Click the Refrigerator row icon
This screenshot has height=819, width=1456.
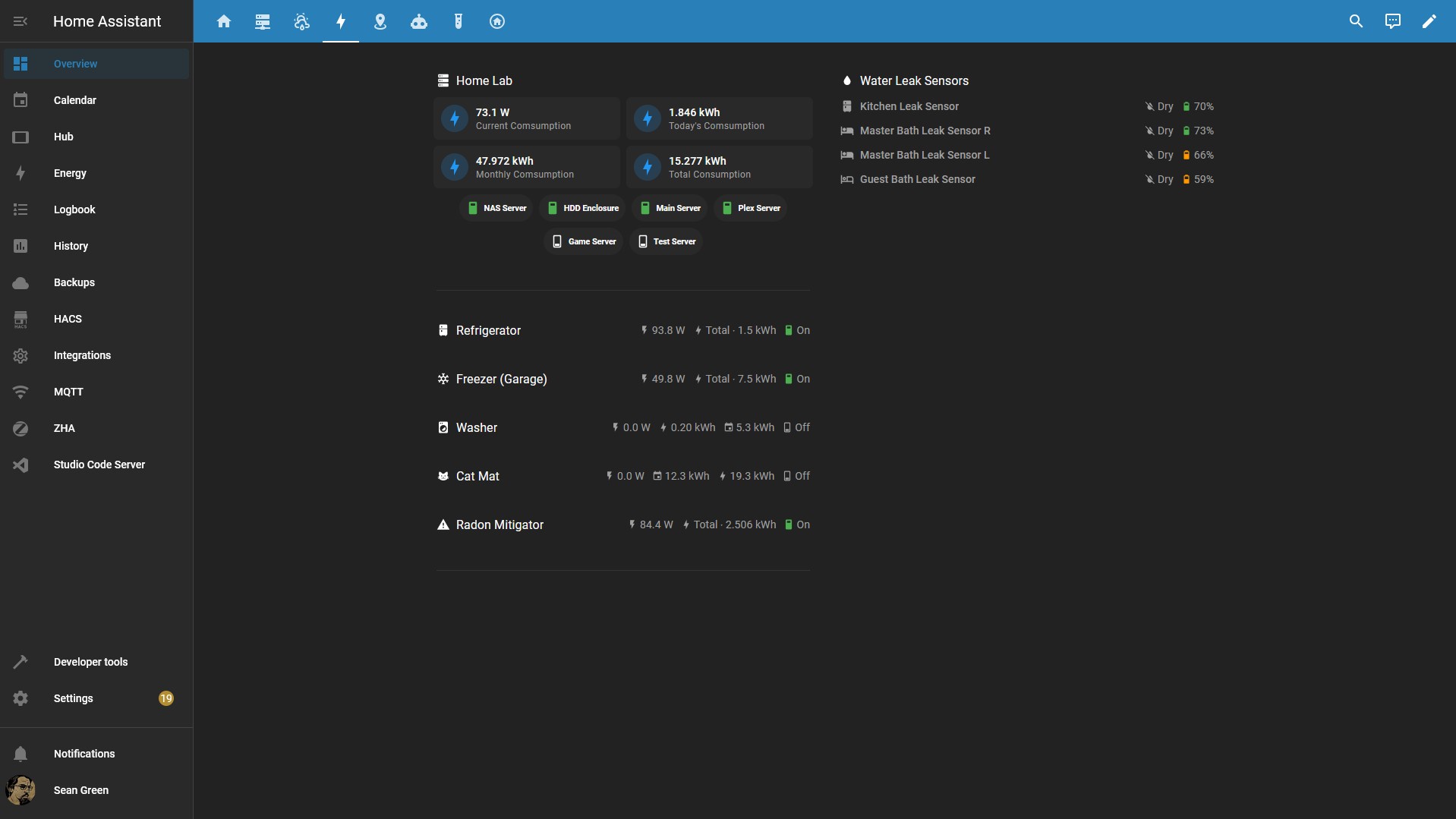pyautogui.click(x=443, y=330)
